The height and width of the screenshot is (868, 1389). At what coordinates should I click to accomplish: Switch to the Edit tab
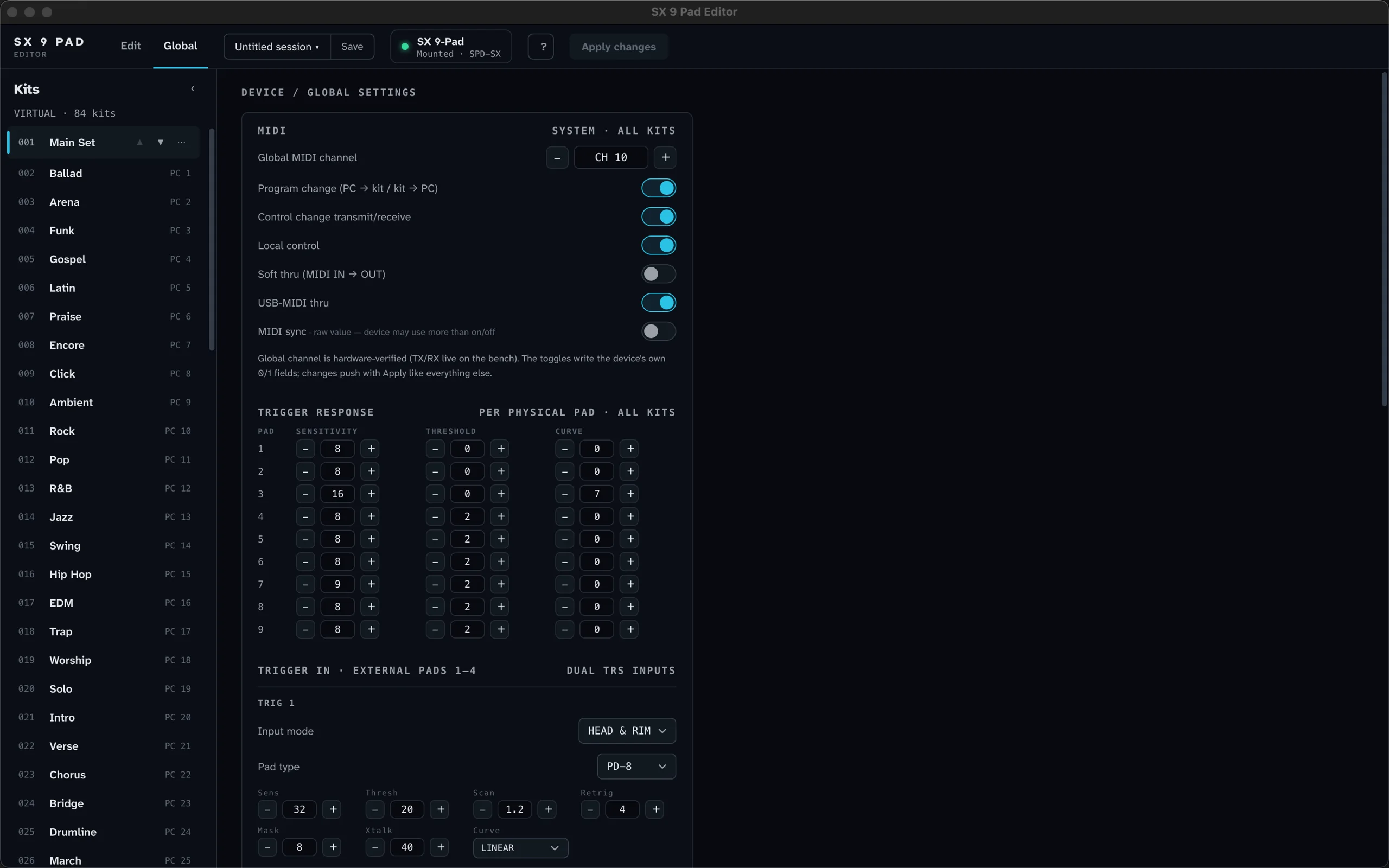pos(130,46)
